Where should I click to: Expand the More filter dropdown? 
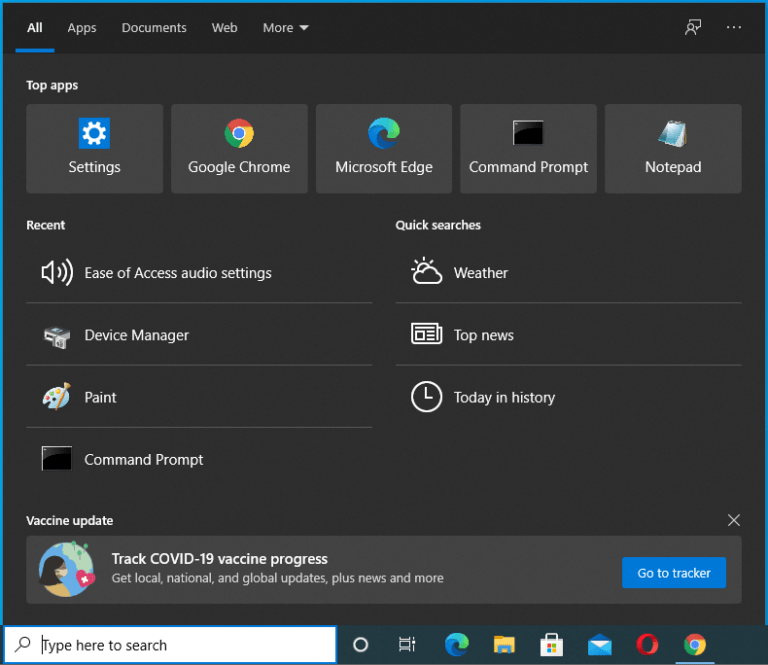pos(286,28)
